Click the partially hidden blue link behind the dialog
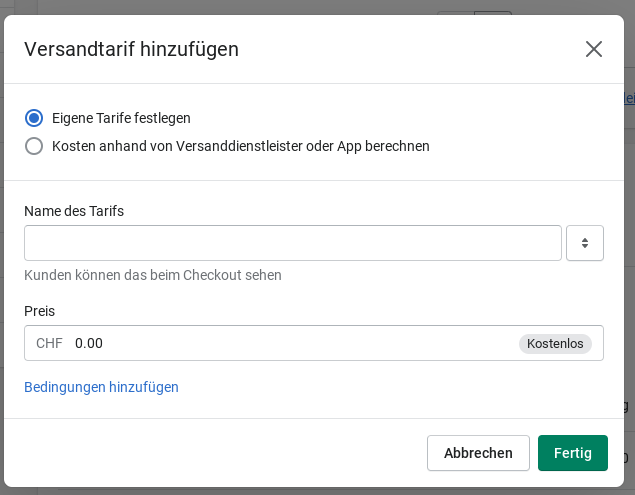 [629, 98]
